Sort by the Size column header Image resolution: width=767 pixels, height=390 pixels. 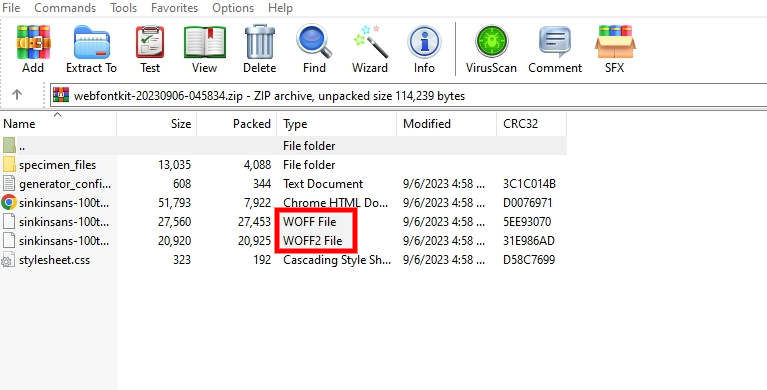[157, 124]
